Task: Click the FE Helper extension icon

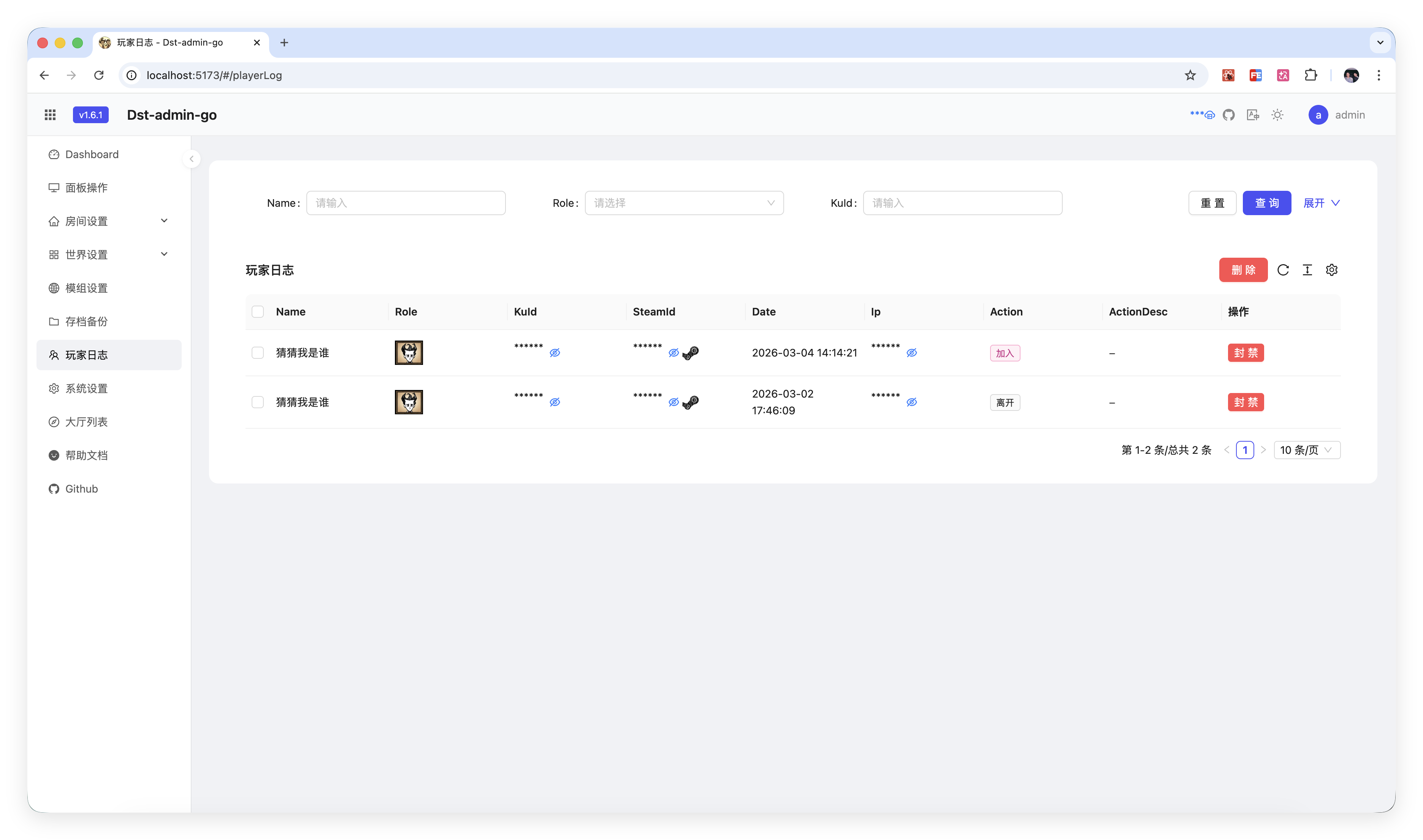Action: [x=1255, y=75]
